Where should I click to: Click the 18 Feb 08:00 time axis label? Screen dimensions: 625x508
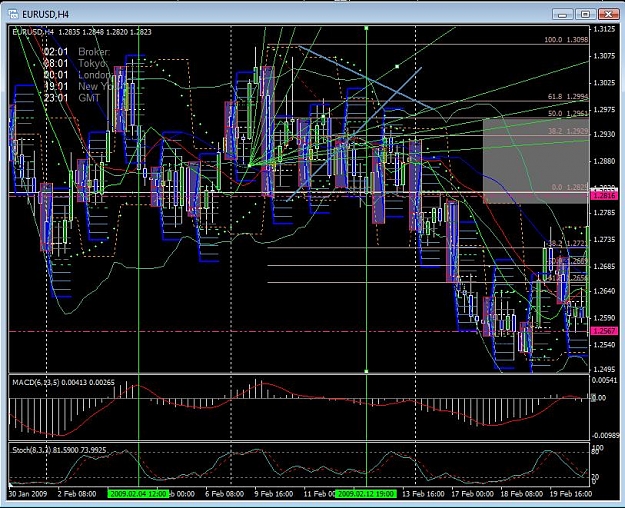[x=522, y=494]
